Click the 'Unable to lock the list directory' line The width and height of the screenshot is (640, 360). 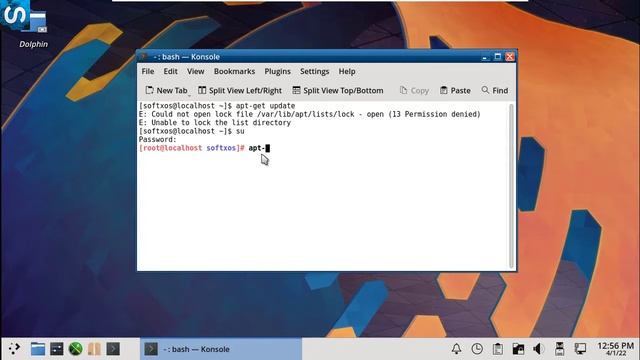pos(215,122)
